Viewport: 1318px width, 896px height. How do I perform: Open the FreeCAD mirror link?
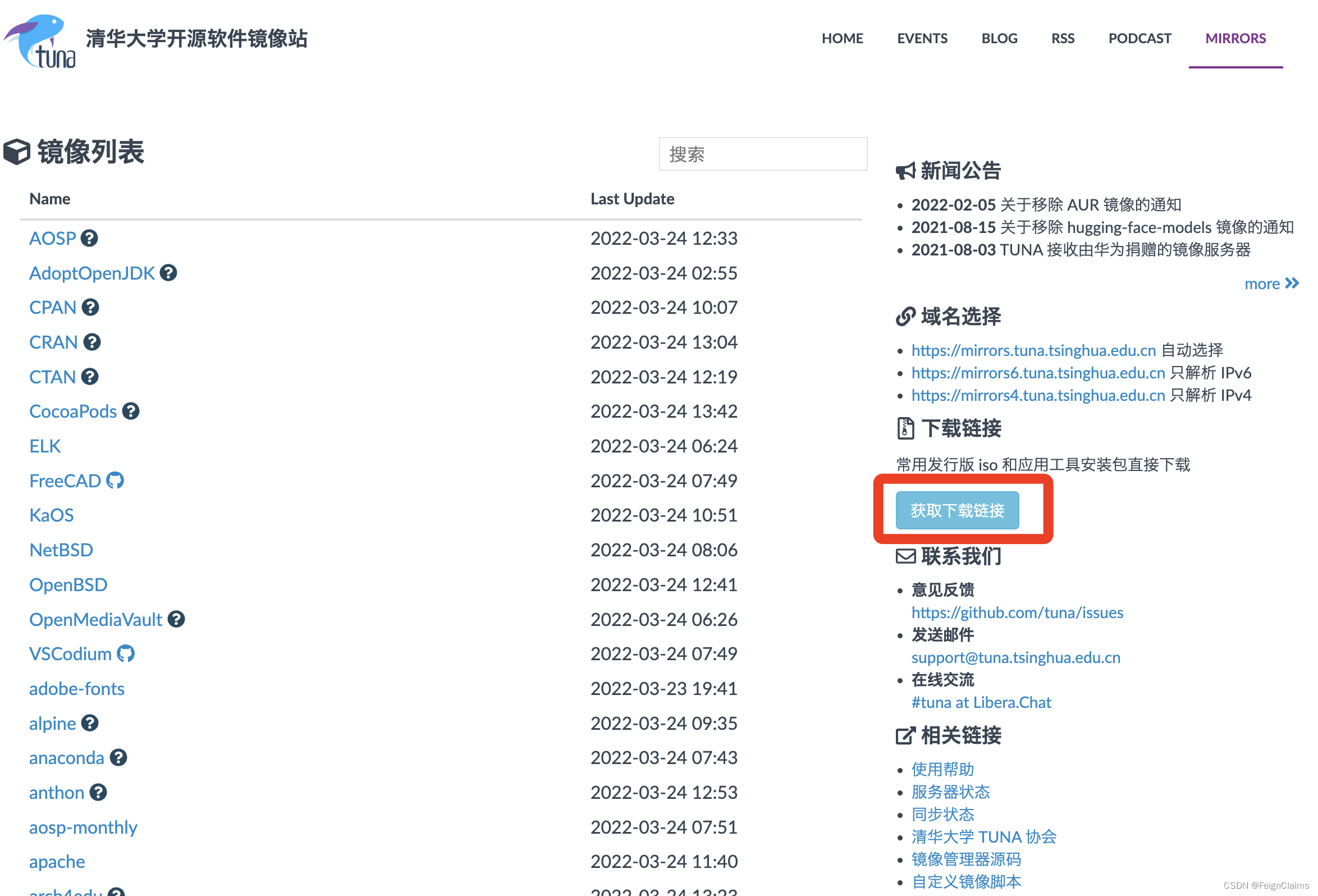[x=65, y=481]
